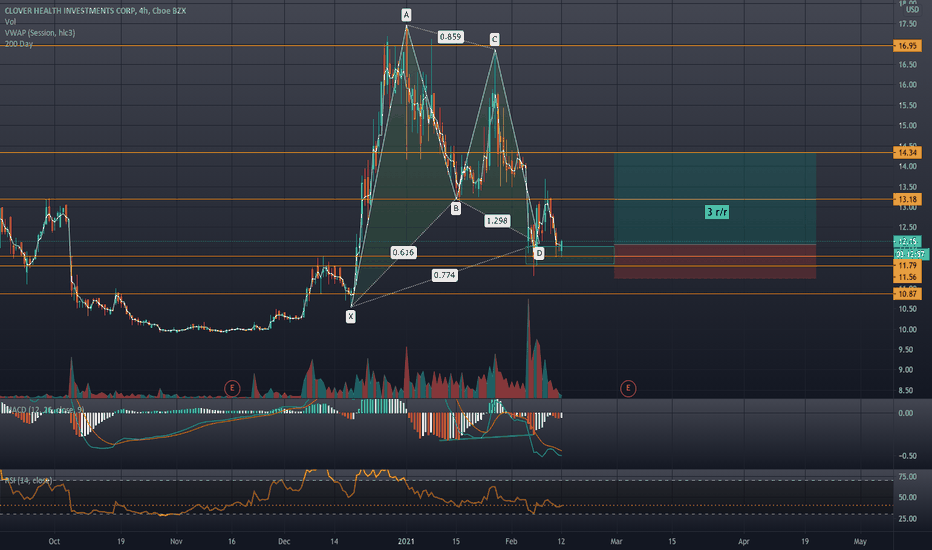Click the May date on the time axis

(x=860, y=542)
